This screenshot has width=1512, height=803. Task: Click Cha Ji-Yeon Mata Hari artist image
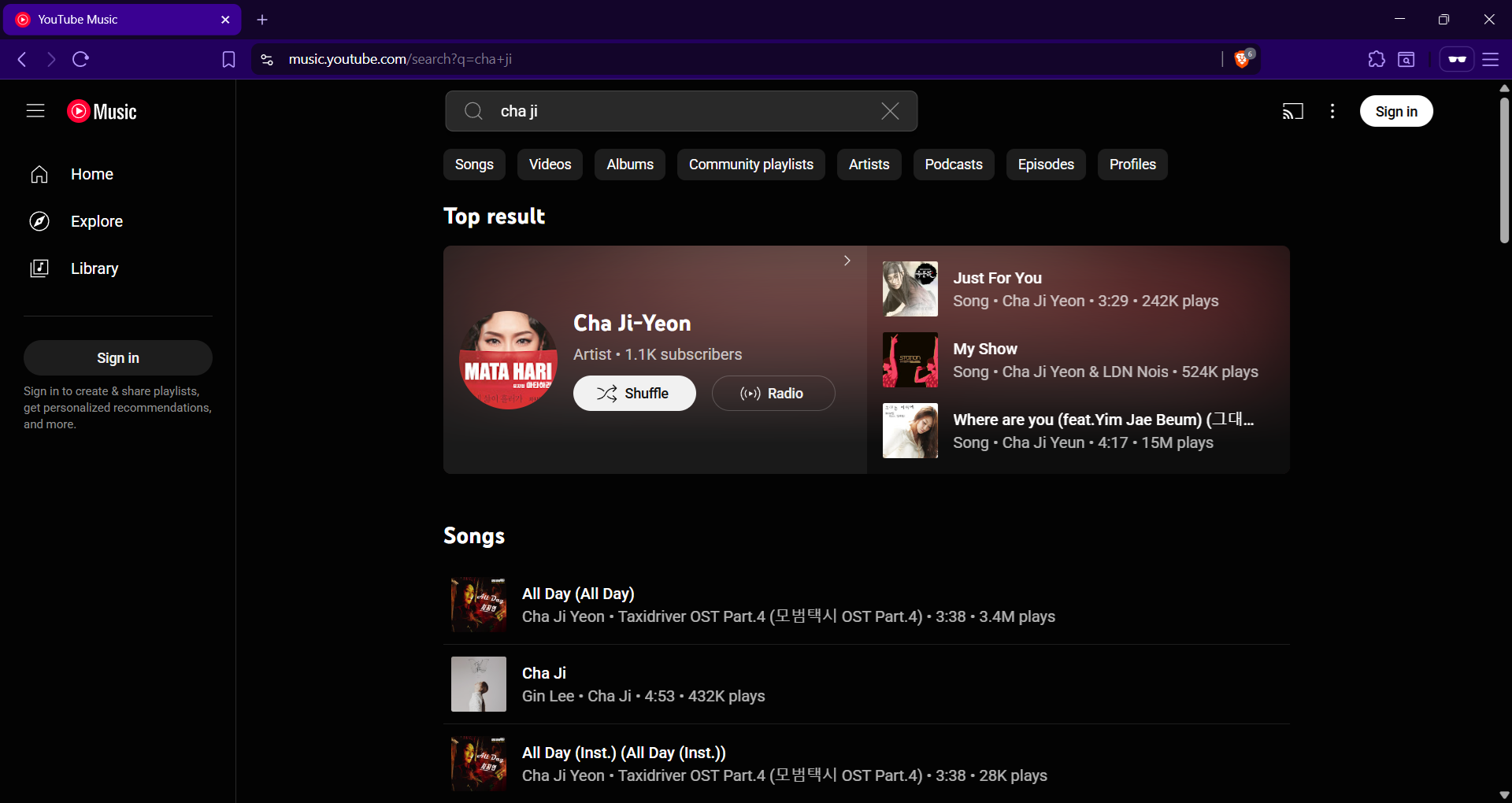pos(509,360)
